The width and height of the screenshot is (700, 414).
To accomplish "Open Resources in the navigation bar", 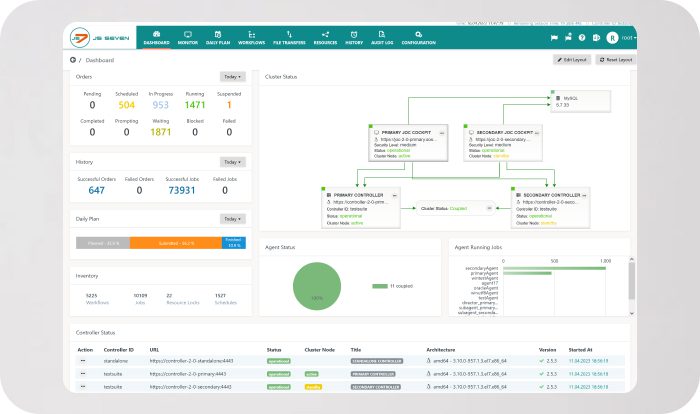I will tap(326, 38).
